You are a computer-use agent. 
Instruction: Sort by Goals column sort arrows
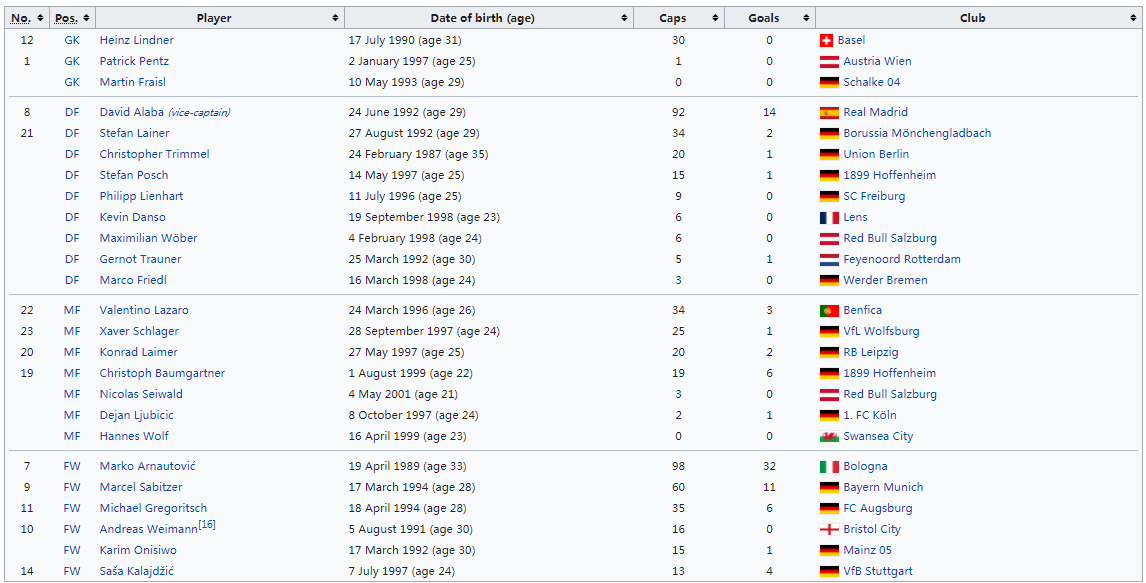coord(805,18)
